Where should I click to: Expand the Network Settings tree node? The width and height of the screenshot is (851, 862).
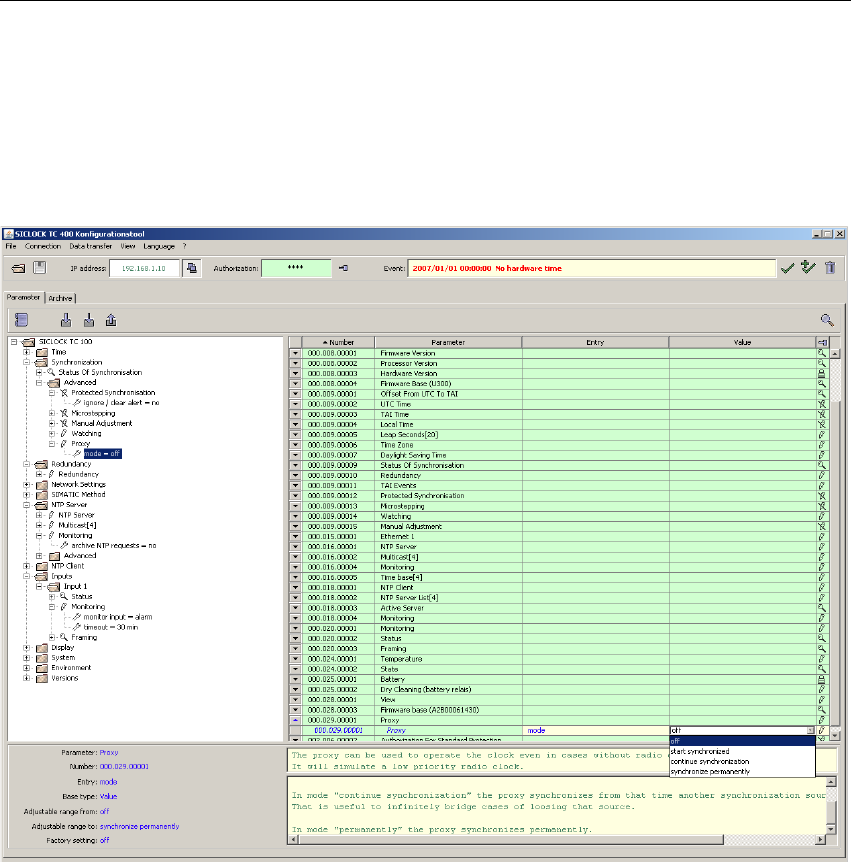[26, 484]
